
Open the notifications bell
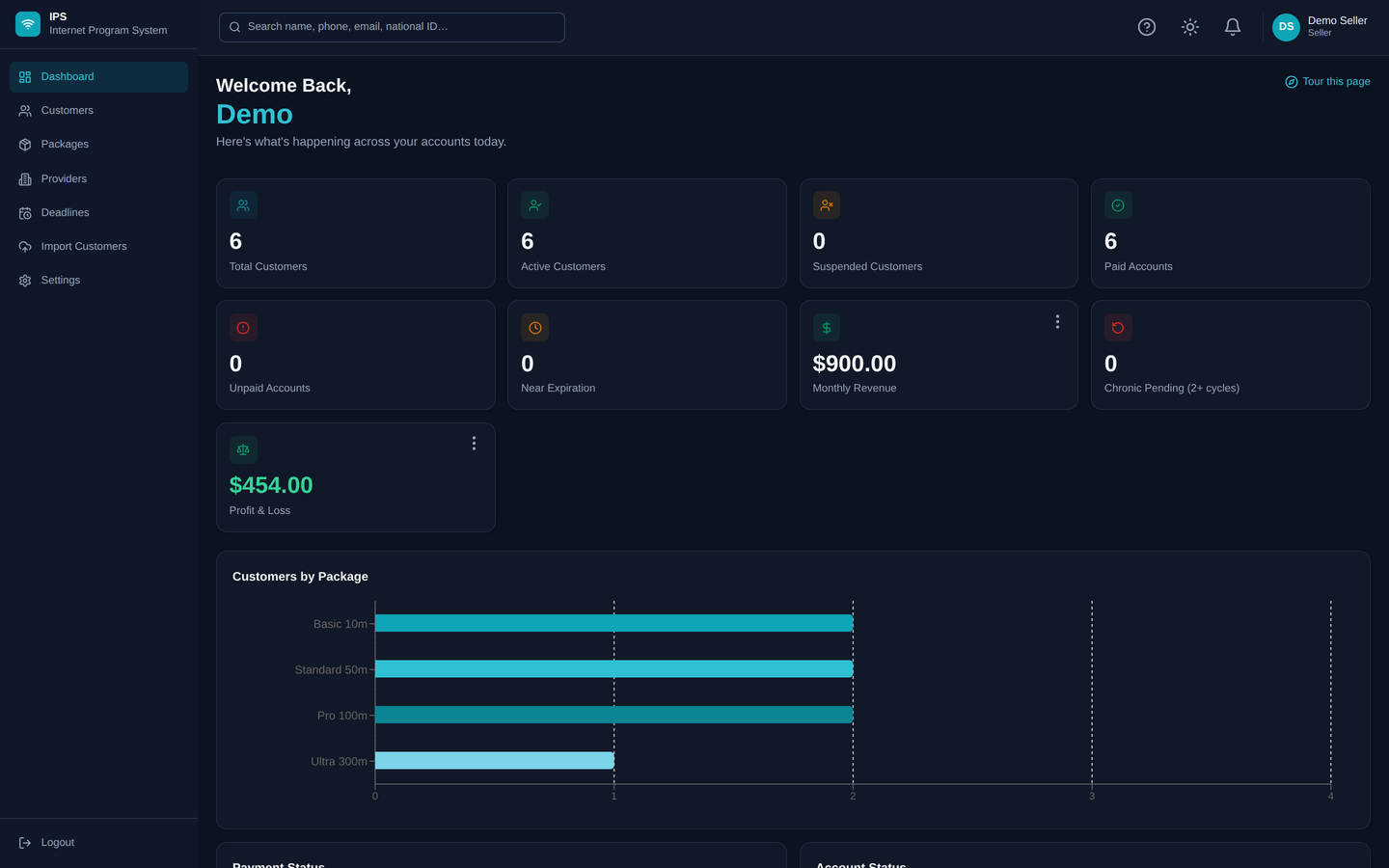[x=1233, y=27]
